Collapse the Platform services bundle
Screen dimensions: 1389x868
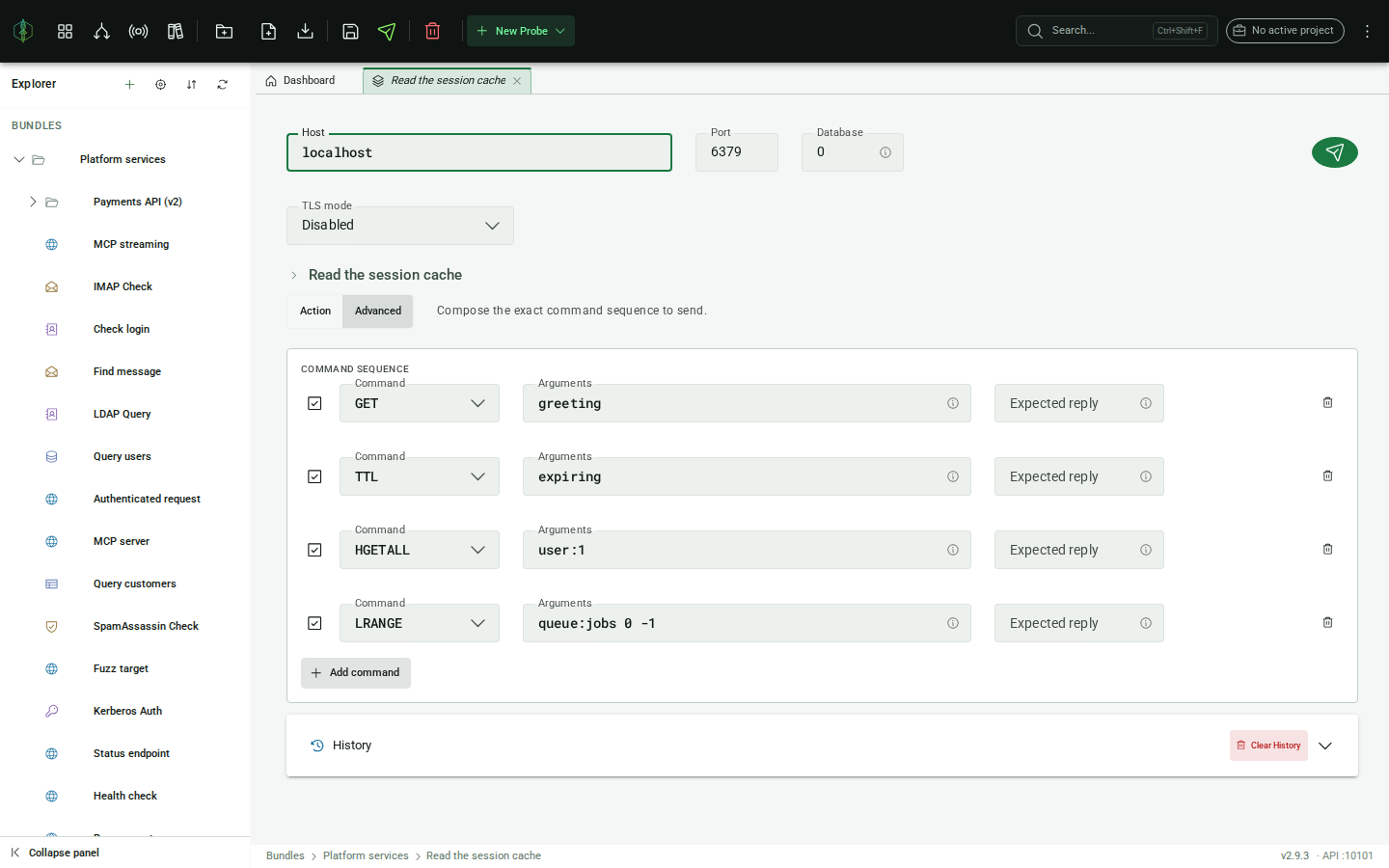coord(18,159)
